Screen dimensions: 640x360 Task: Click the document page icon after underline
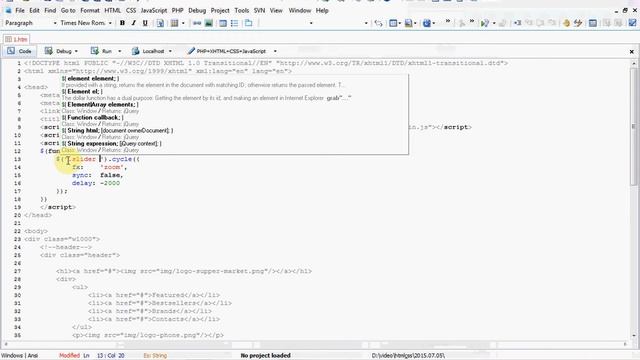click(x=160, y=23)
